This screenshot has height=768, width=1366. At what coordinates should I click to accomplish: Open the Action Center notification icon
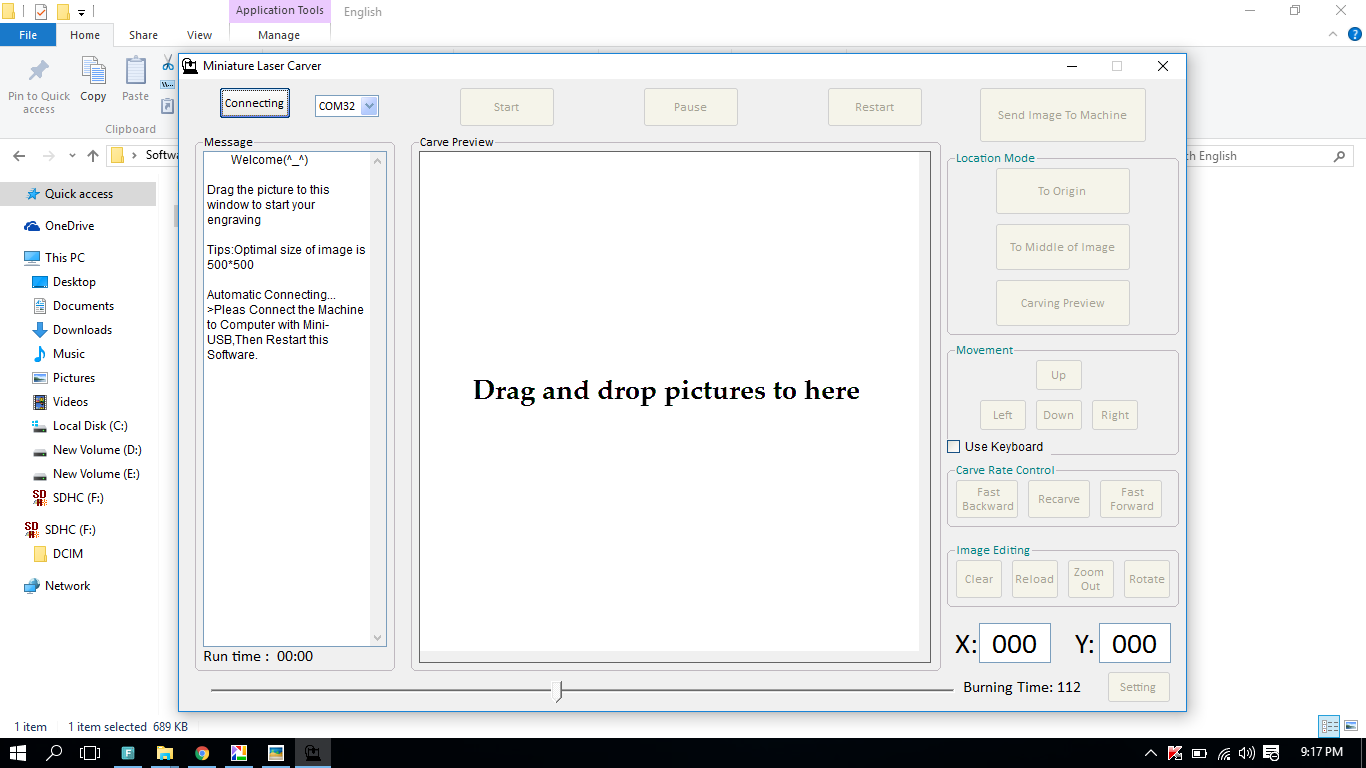point(1272,753)
